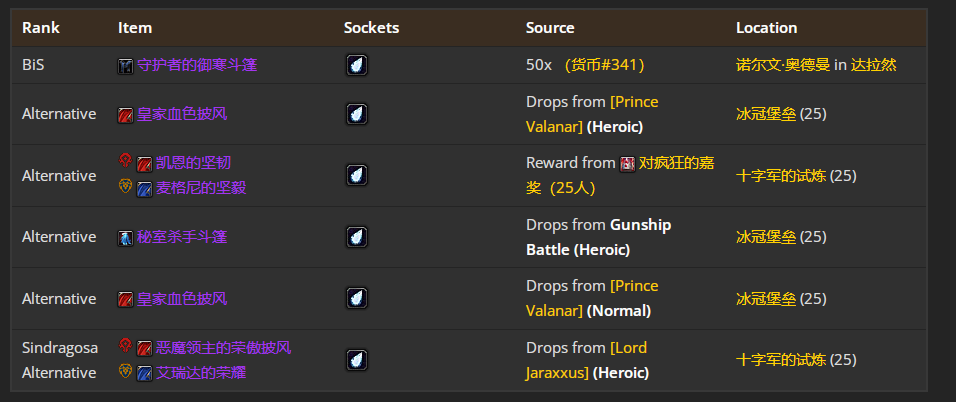
Task: Click the 对疯狂的嘉奖 achievement icon
Action: 627,163
